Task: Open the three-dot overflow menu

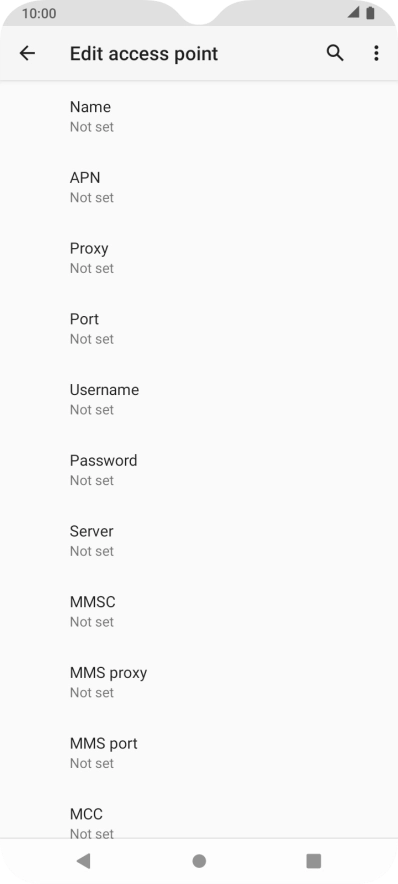Action: click(x=376, y=54)
